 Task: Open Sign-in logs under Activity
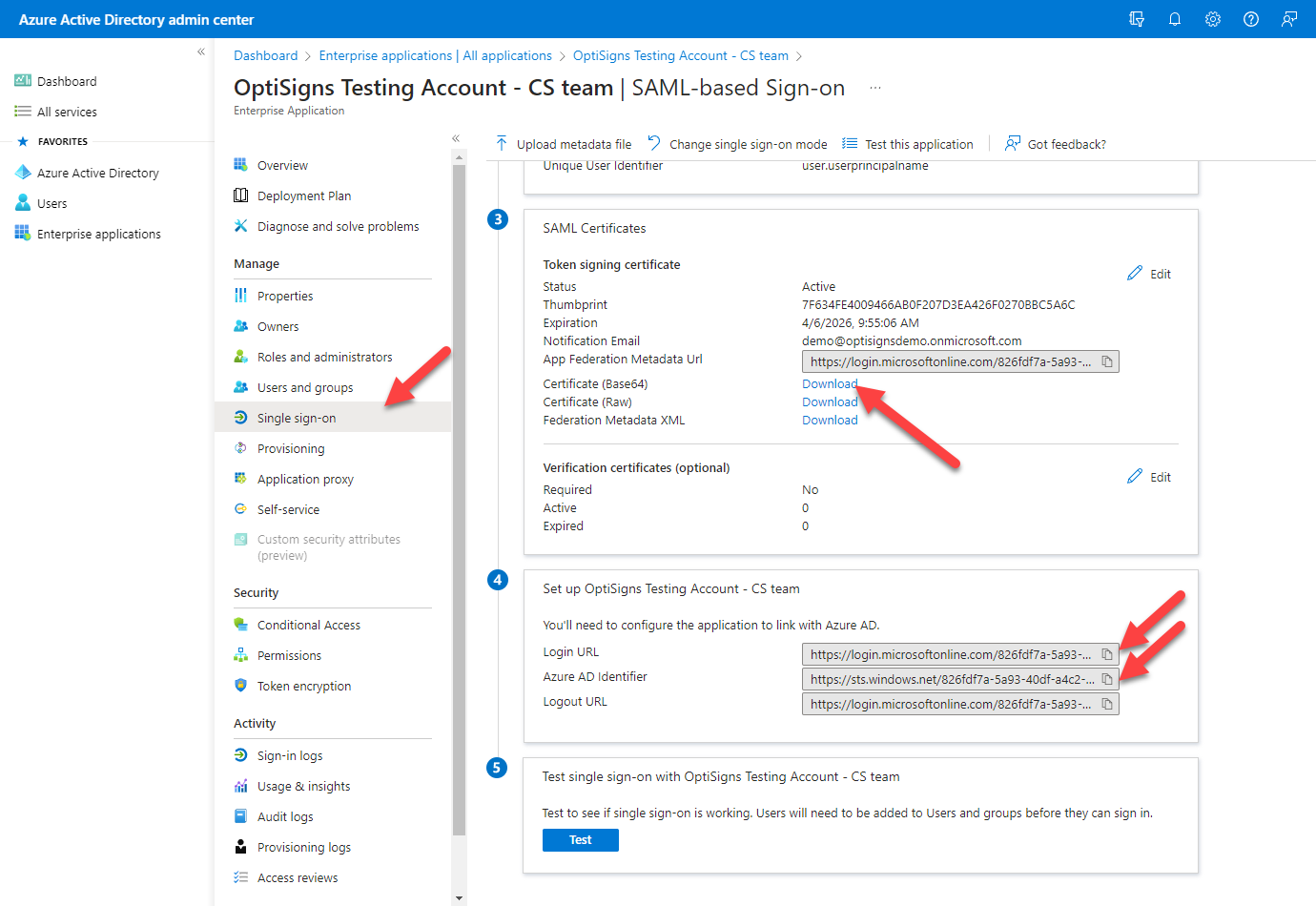point(290,755)
